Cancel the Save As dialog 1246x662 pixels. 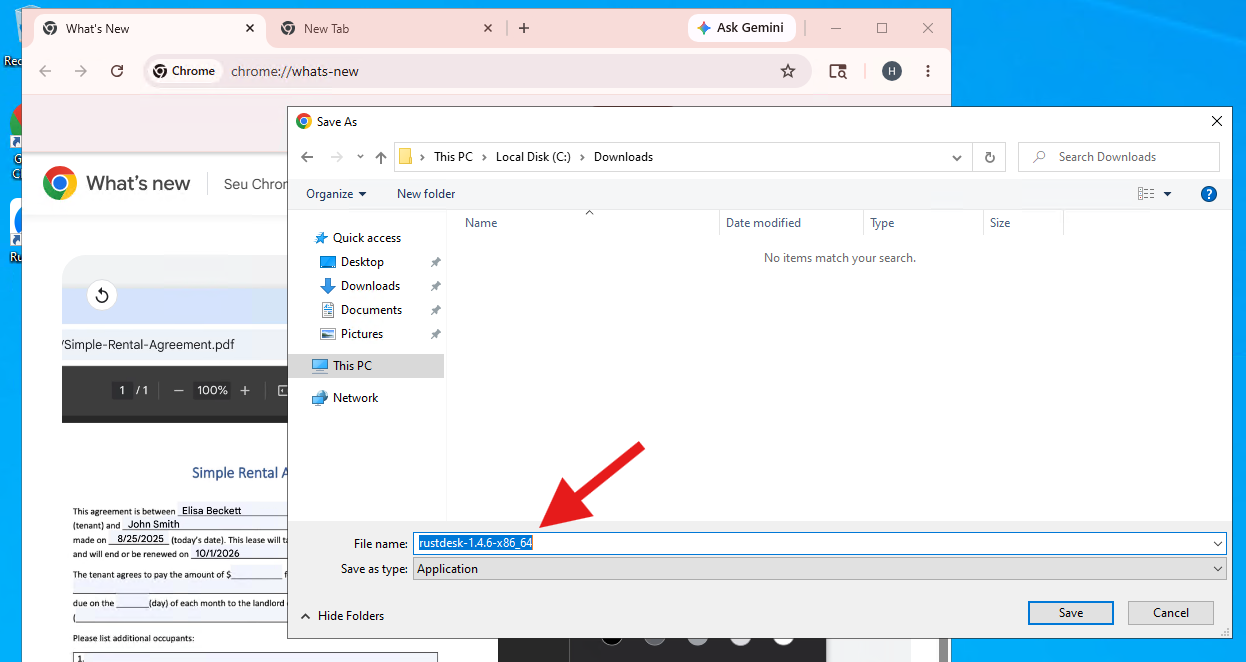point(1171,613)
